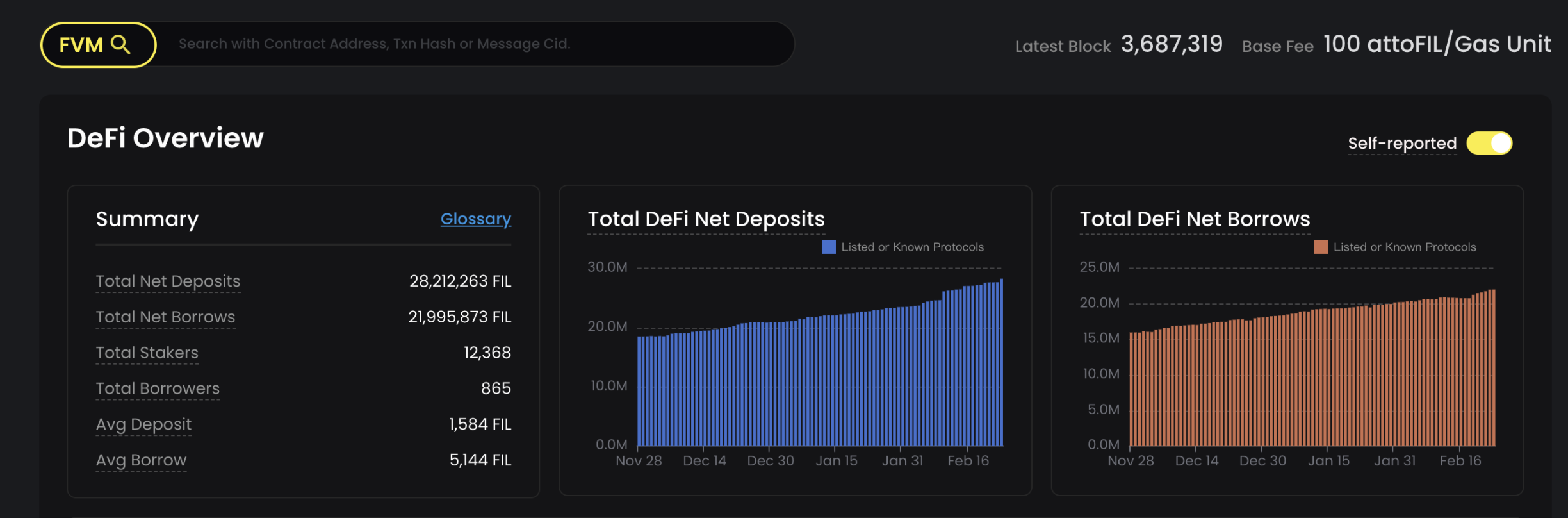Click the Total Borrowers term
This screenshot has width=1568, height=518.
click(x=158, y=388)
